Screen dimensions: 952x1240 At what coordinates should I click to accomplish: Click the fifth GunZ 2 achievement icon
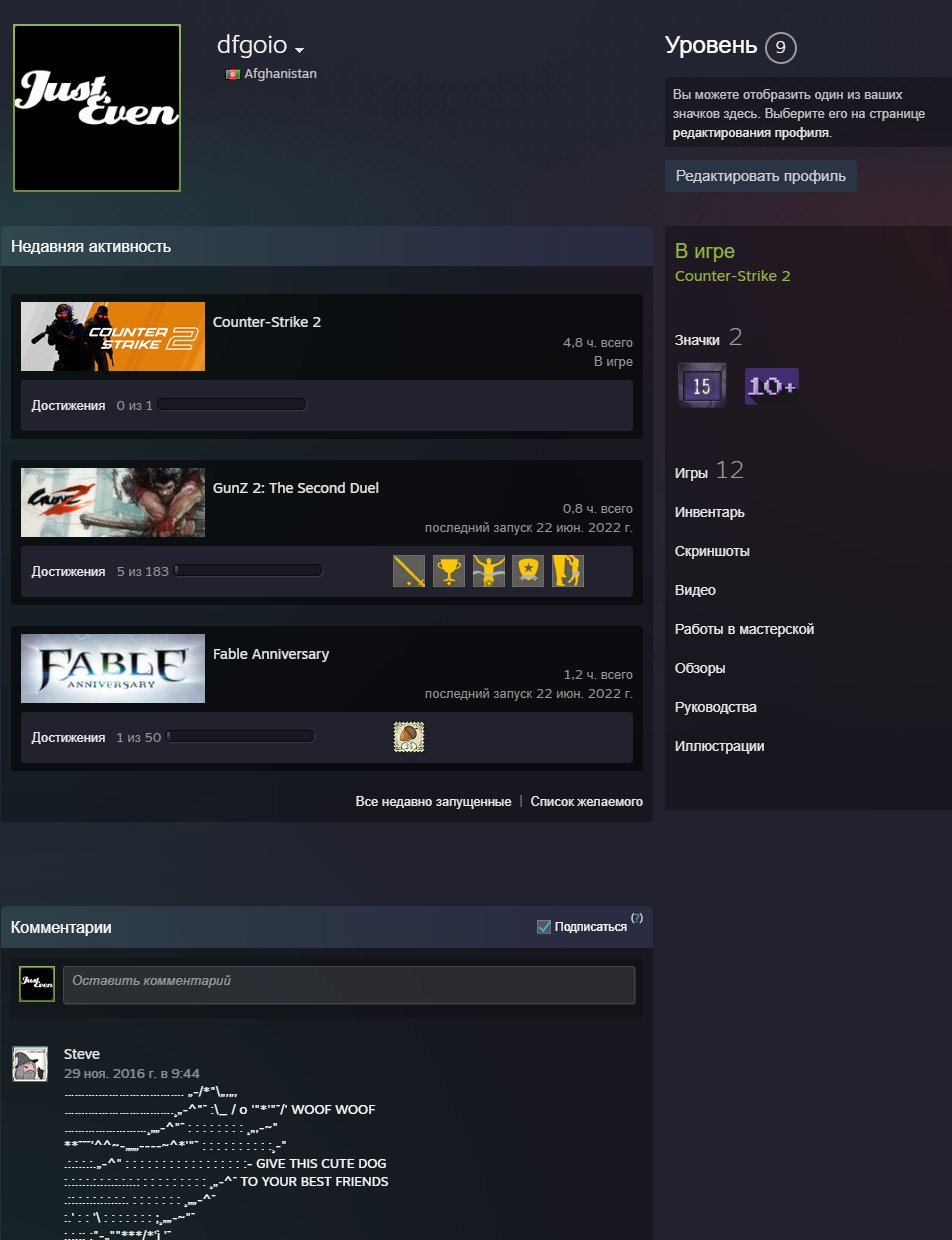pyautogui.click(x=568, y=571)
